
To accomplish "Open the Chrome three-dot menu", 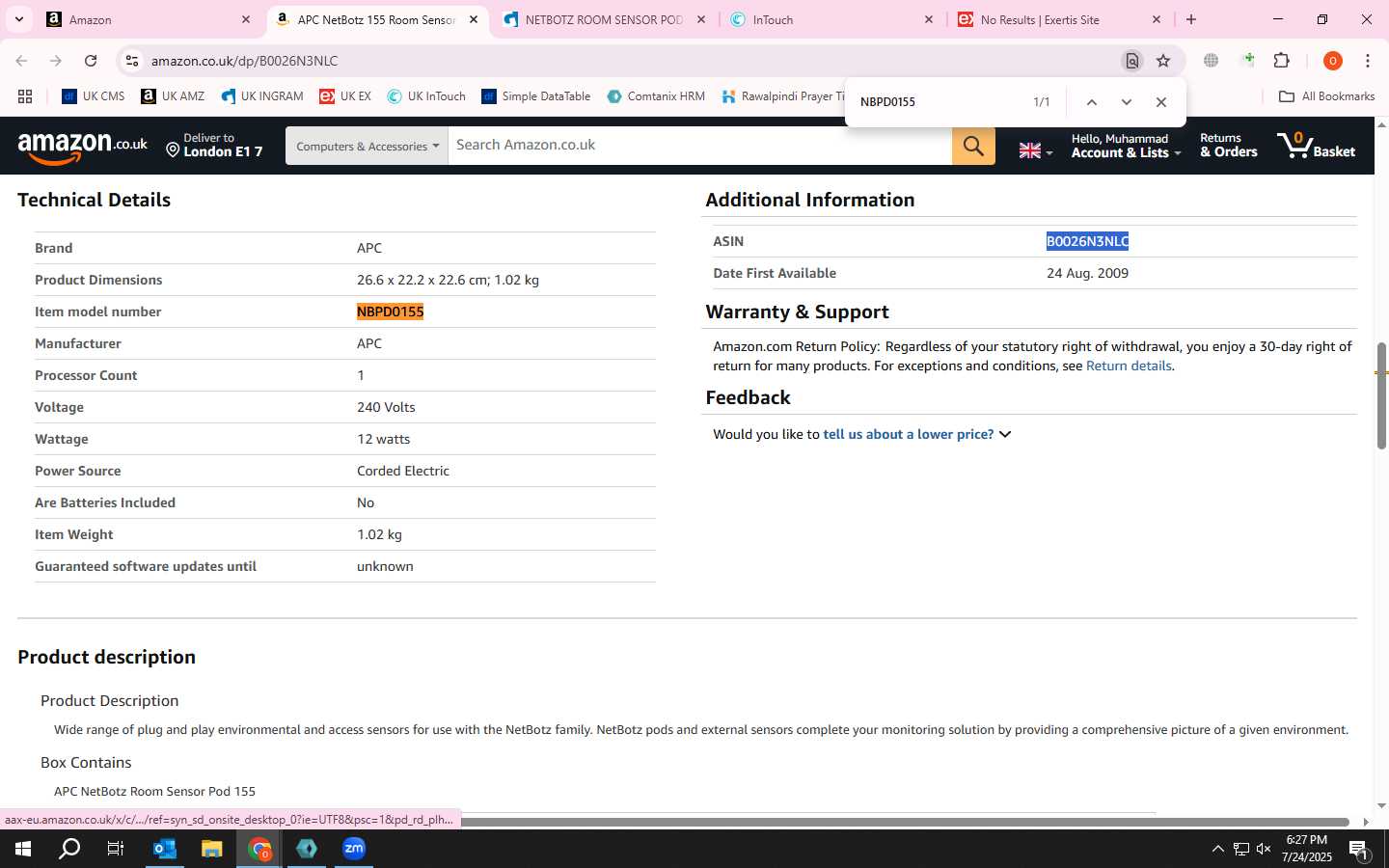I will (x=1368, y=61).
